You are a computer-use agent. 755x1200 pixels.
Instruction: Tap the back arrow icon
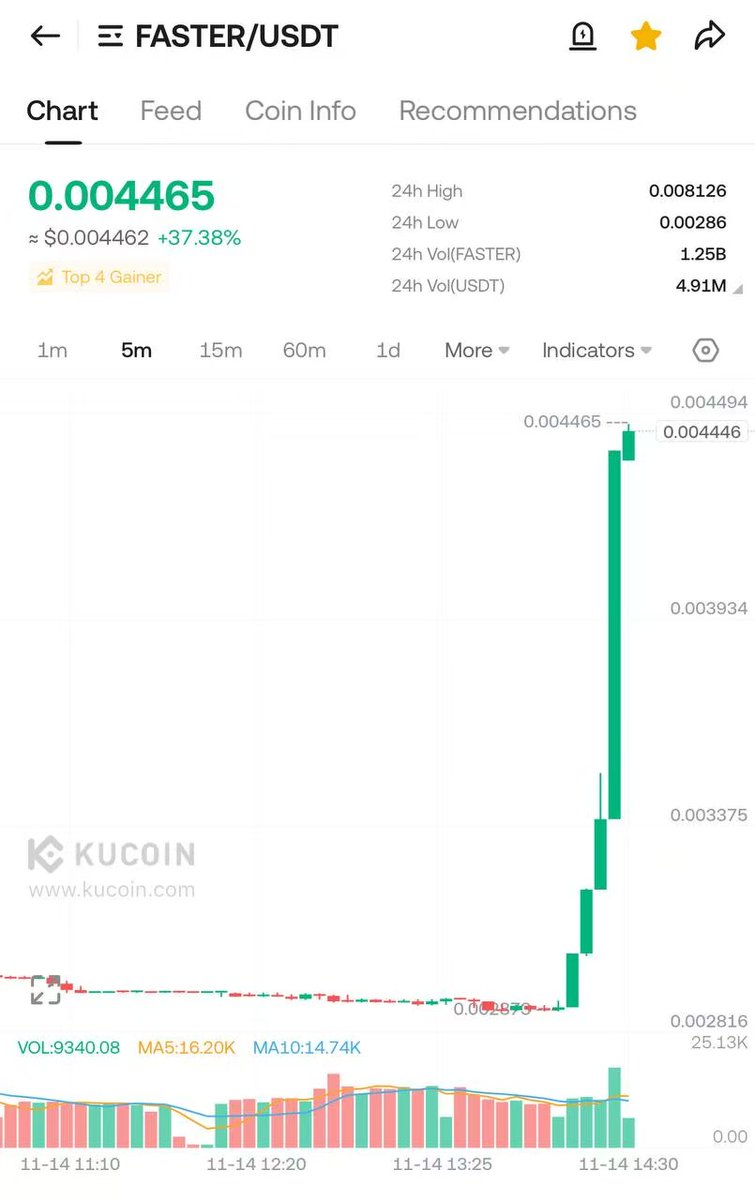point(45,37)
